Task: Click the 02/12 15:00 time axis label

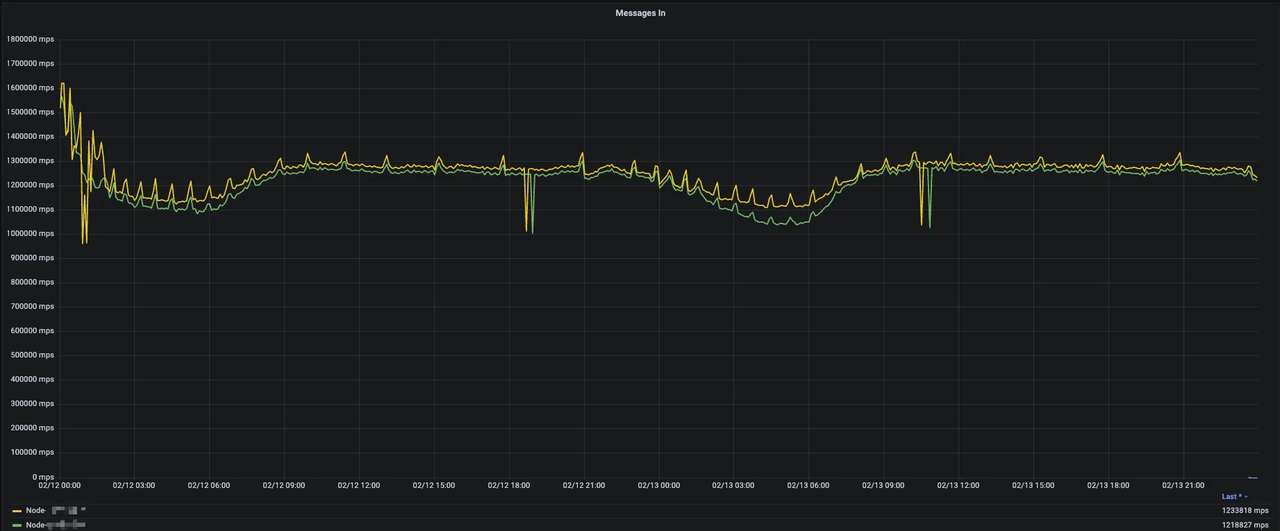Action: pos(434,485)
